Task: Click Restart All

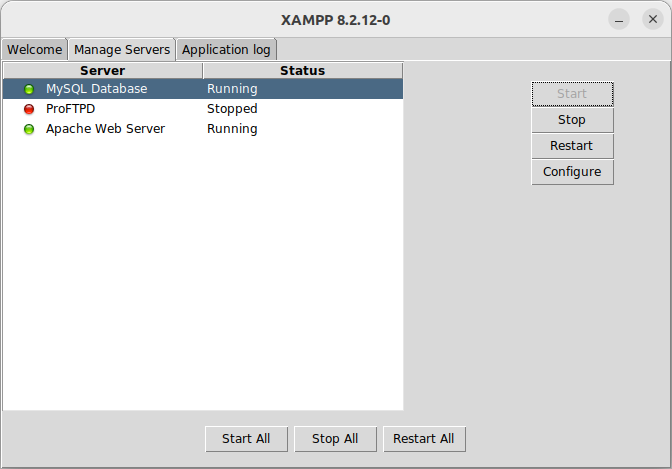Action: click(424, 439)
